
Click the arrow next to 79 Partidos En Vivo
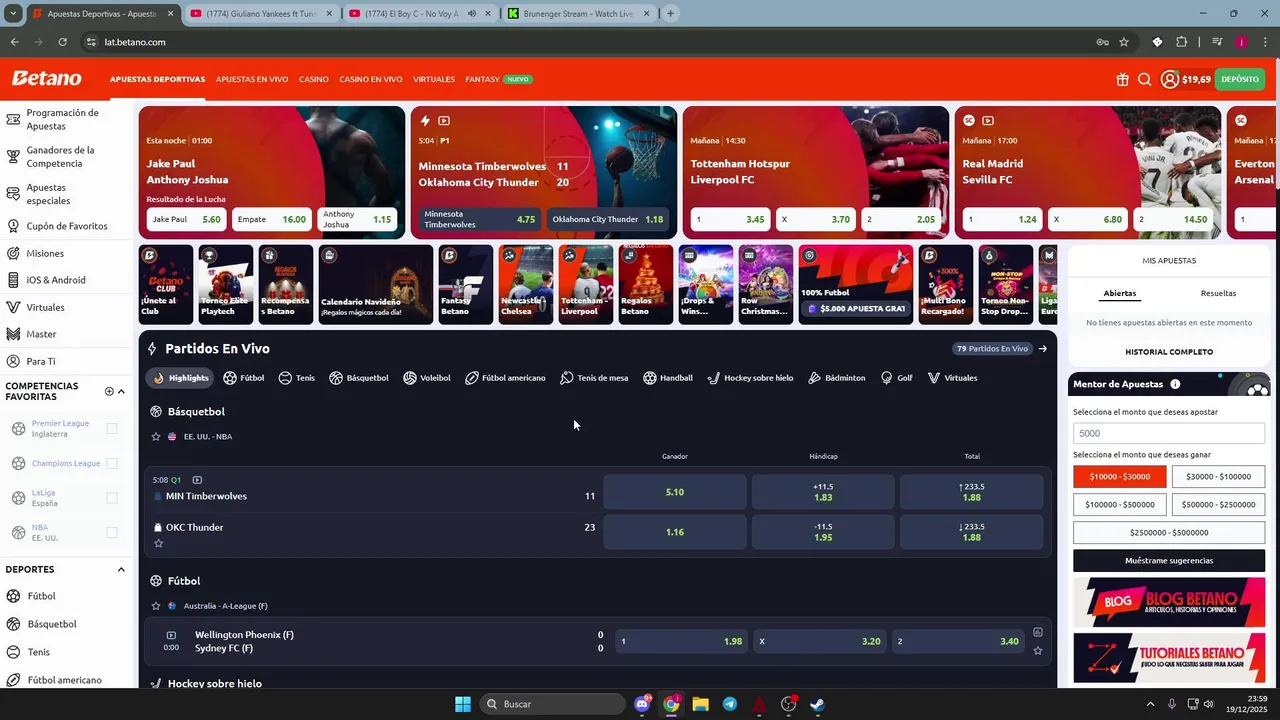[1042, 349]
